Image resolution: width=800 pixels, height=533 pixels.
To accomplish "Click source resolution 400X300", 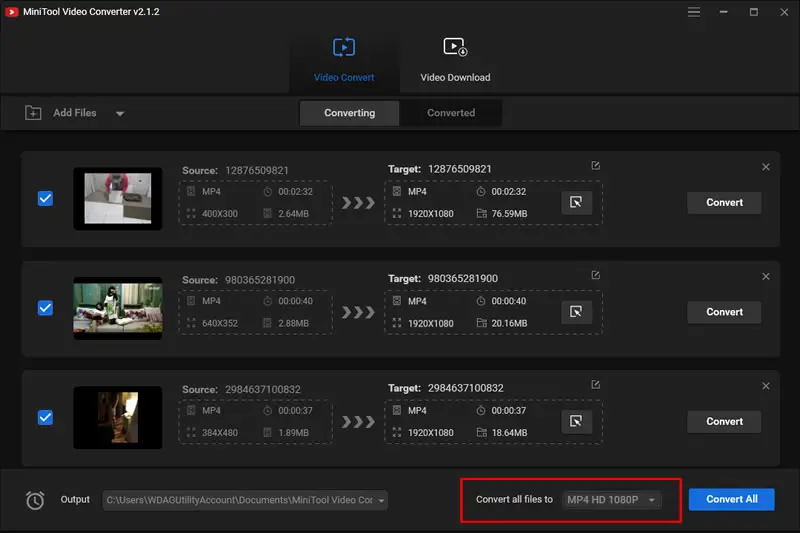I will click(220, 214).
